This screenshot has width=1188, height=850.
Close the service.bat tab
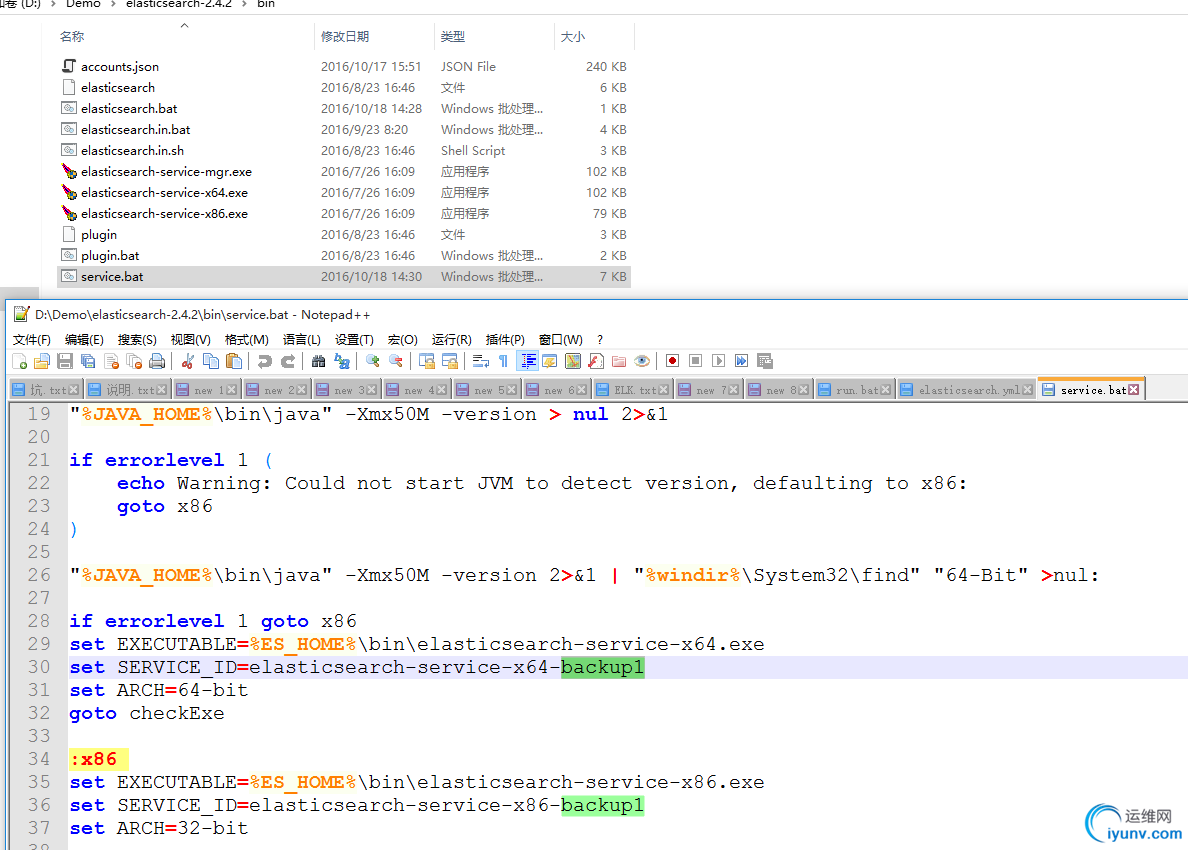click(1133, 389)
